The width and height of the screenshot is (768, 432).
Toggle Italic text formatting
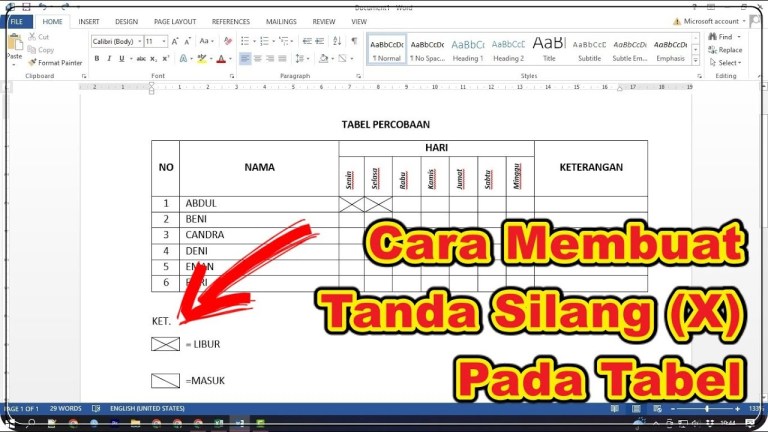109,59
